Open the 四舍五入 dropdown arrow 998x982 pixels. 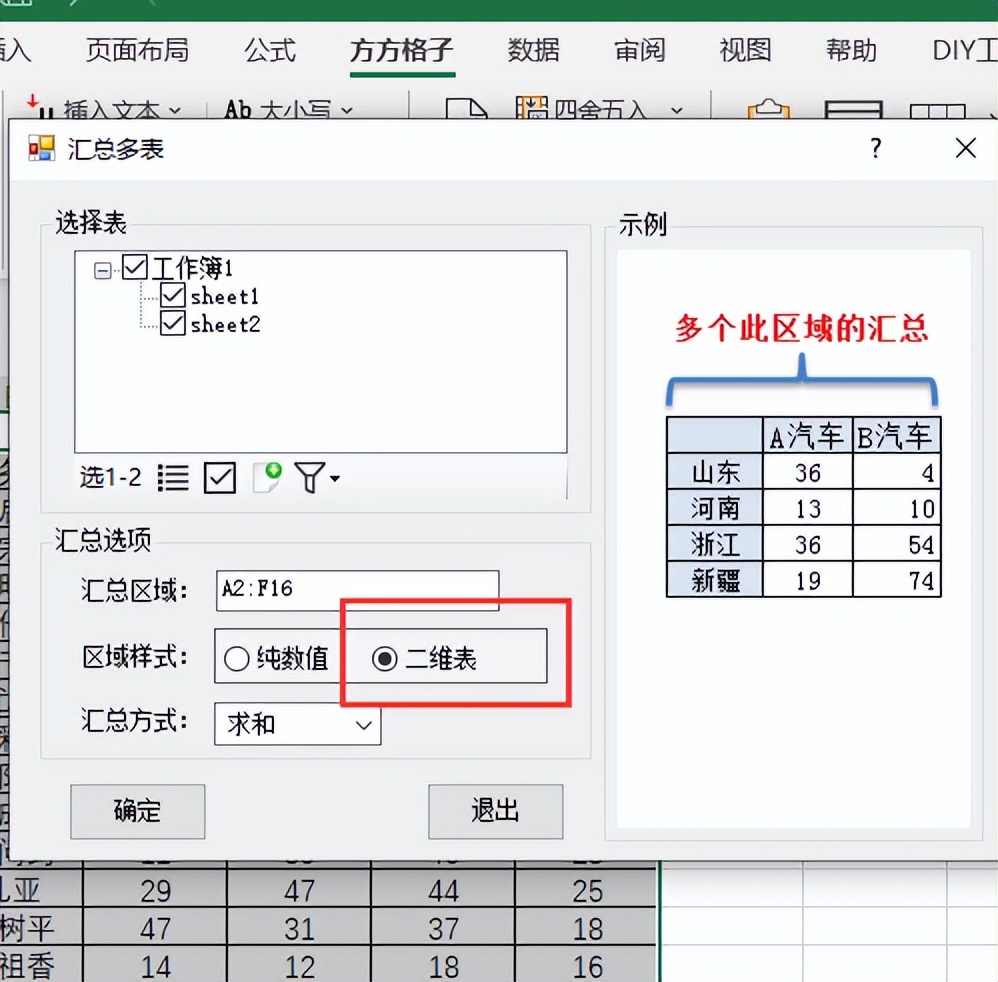click(x=674, y=110)
